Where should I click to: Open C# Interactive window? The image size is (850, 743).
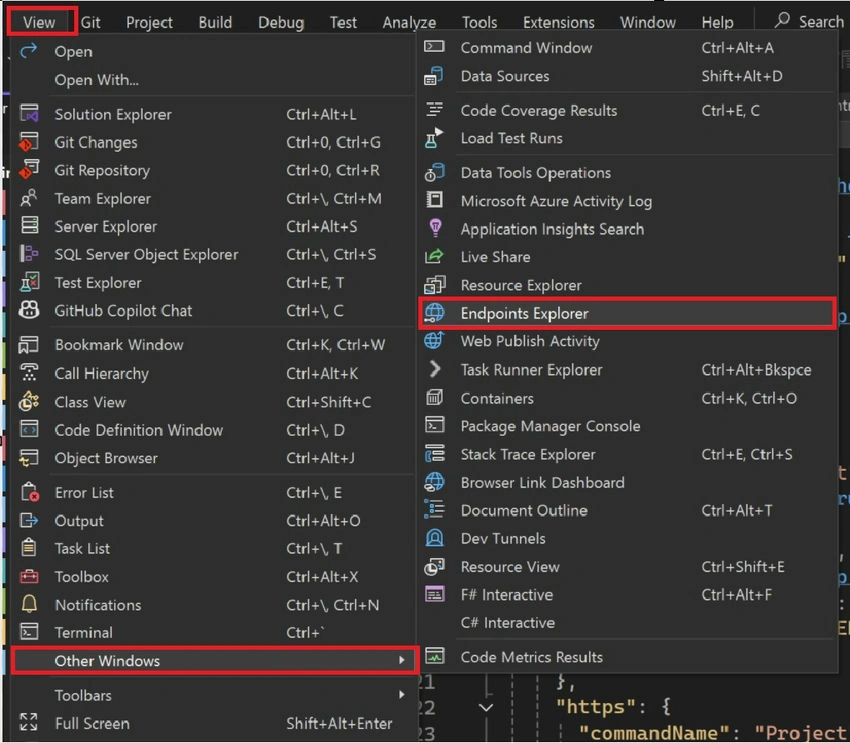point(627,623)
